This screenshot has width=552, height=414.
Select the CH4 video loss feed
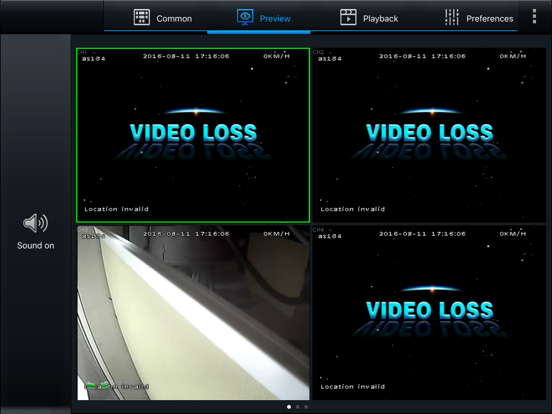tap(429, 313)
